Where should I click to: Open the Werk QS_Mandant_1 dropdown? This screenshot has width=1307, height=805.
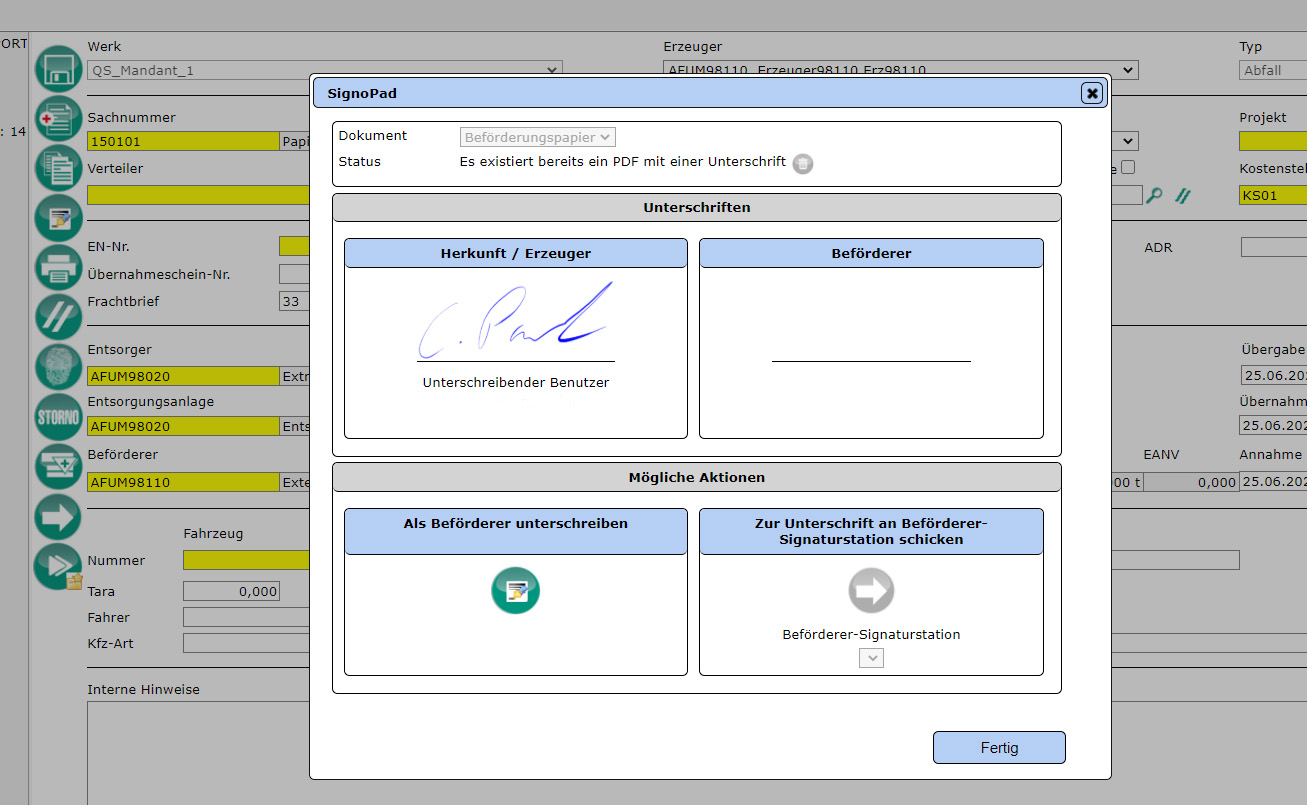pos(325,70)
